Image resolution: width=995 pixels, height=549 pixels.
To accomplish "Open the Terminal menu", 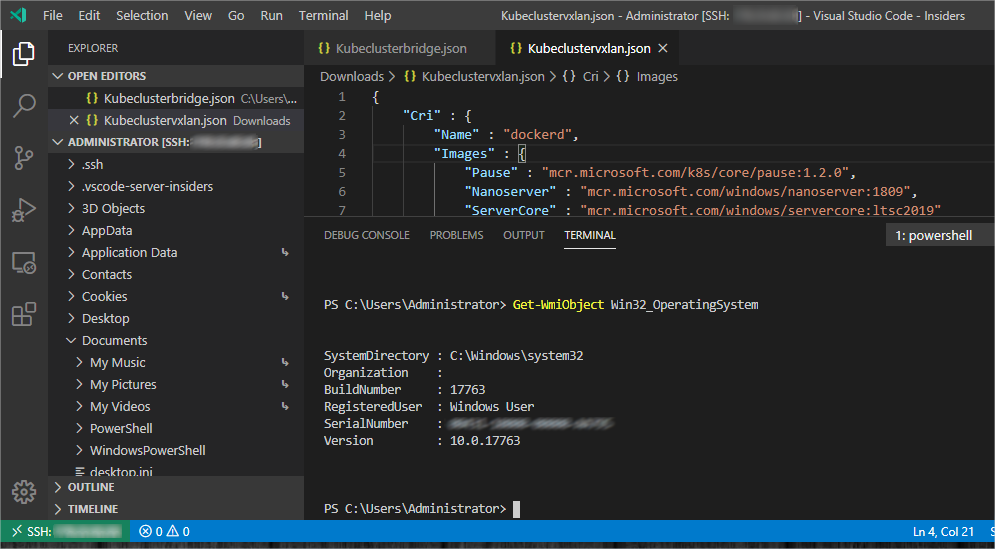I will (x=324, y=15).
